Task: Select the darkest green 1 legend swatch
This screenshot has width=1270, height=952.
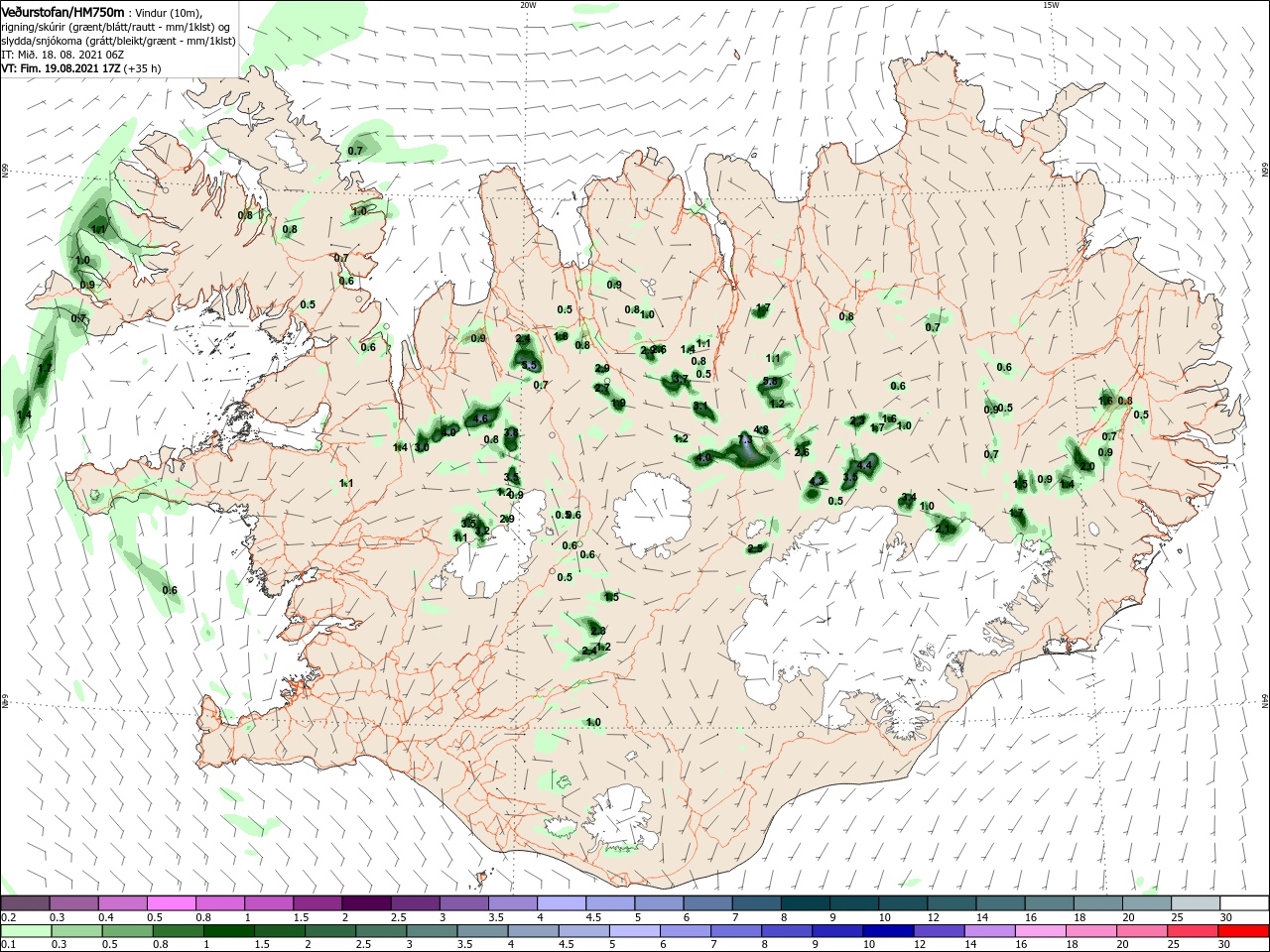Action: [227, 931]
